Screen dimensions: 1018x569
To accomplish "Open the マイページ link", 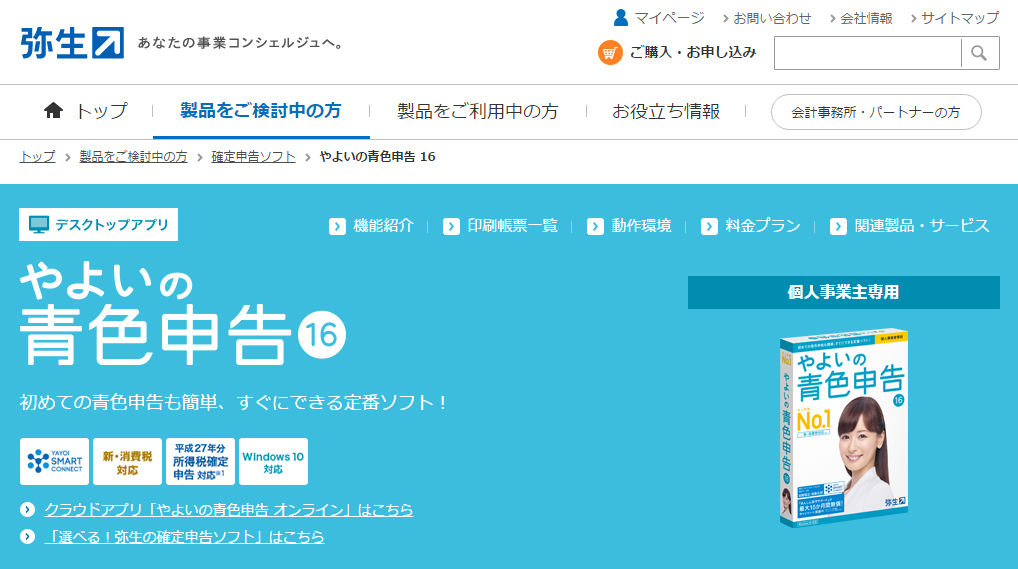I will click(x=669, y=18).
